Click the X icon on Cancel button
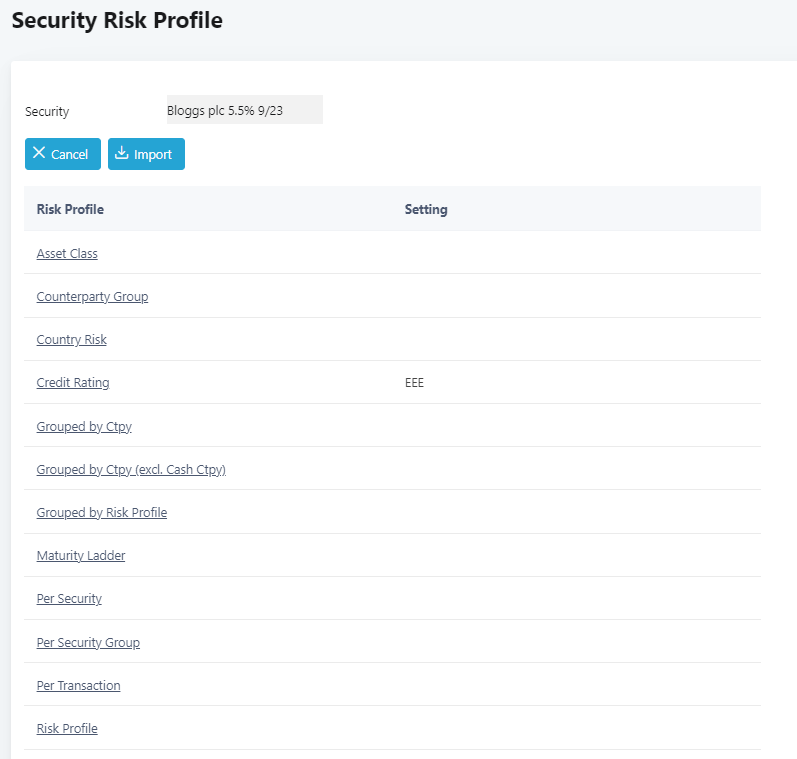 click(x=39, y=154)
